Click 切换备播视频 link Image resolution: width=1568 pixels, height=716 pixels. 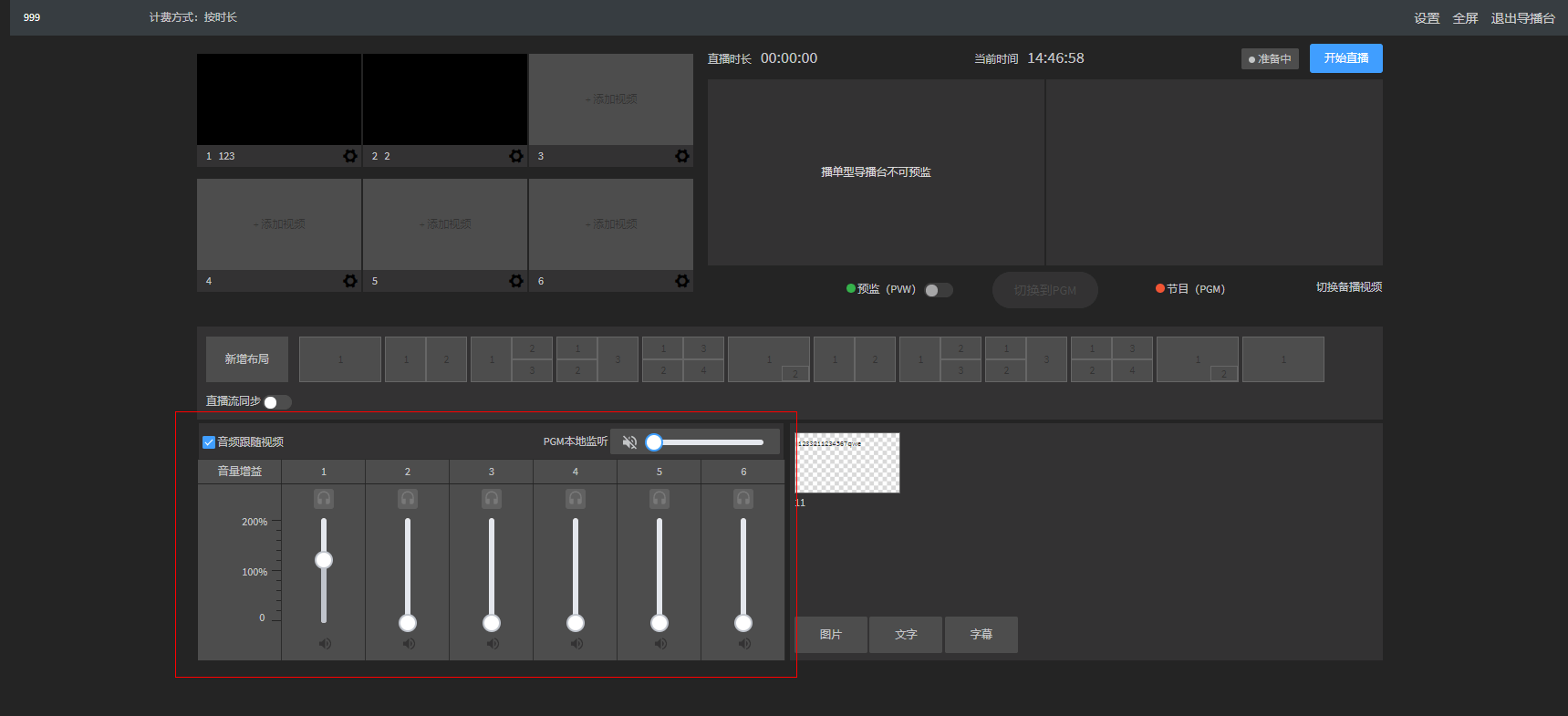1348,287
